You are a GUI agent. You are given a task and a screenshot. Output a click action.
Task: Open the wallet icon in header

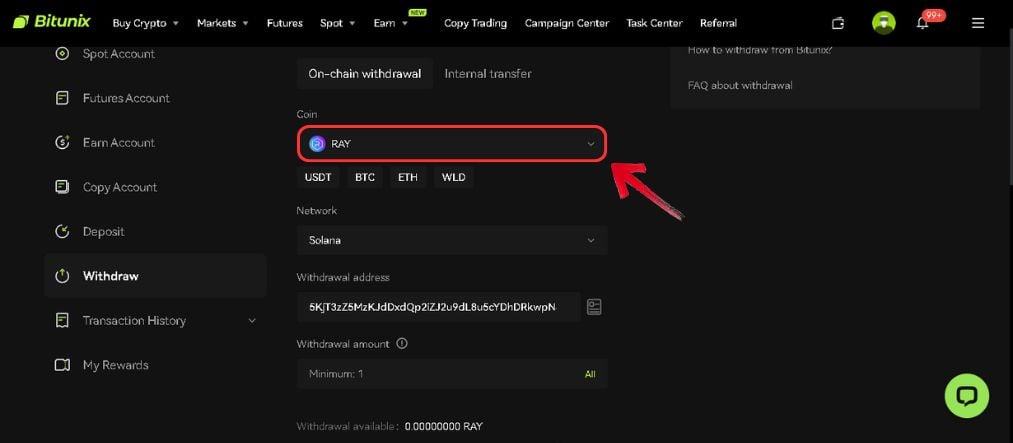(838, 23)
